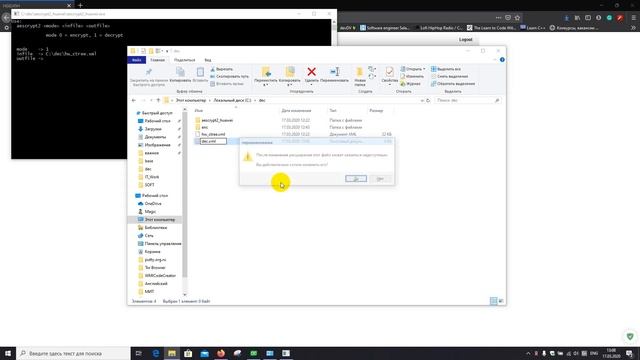640x360 pixels.
Task: Open Библиотеки in the navigation pane
Action: [x=156, y=228]
